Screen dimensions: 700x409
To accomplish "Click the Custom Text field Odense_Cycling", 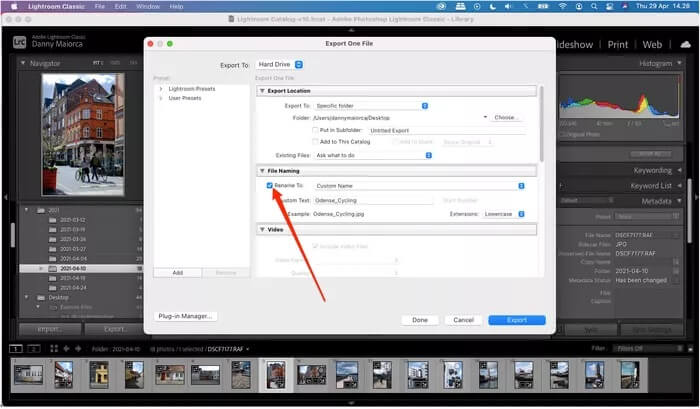I will click(373, 200).
